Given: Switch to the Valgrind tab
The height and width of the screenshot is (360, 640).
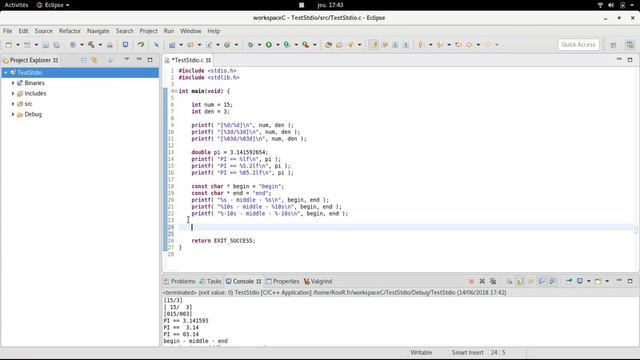Looking at the screenshot, I should [x=318, y=281].
